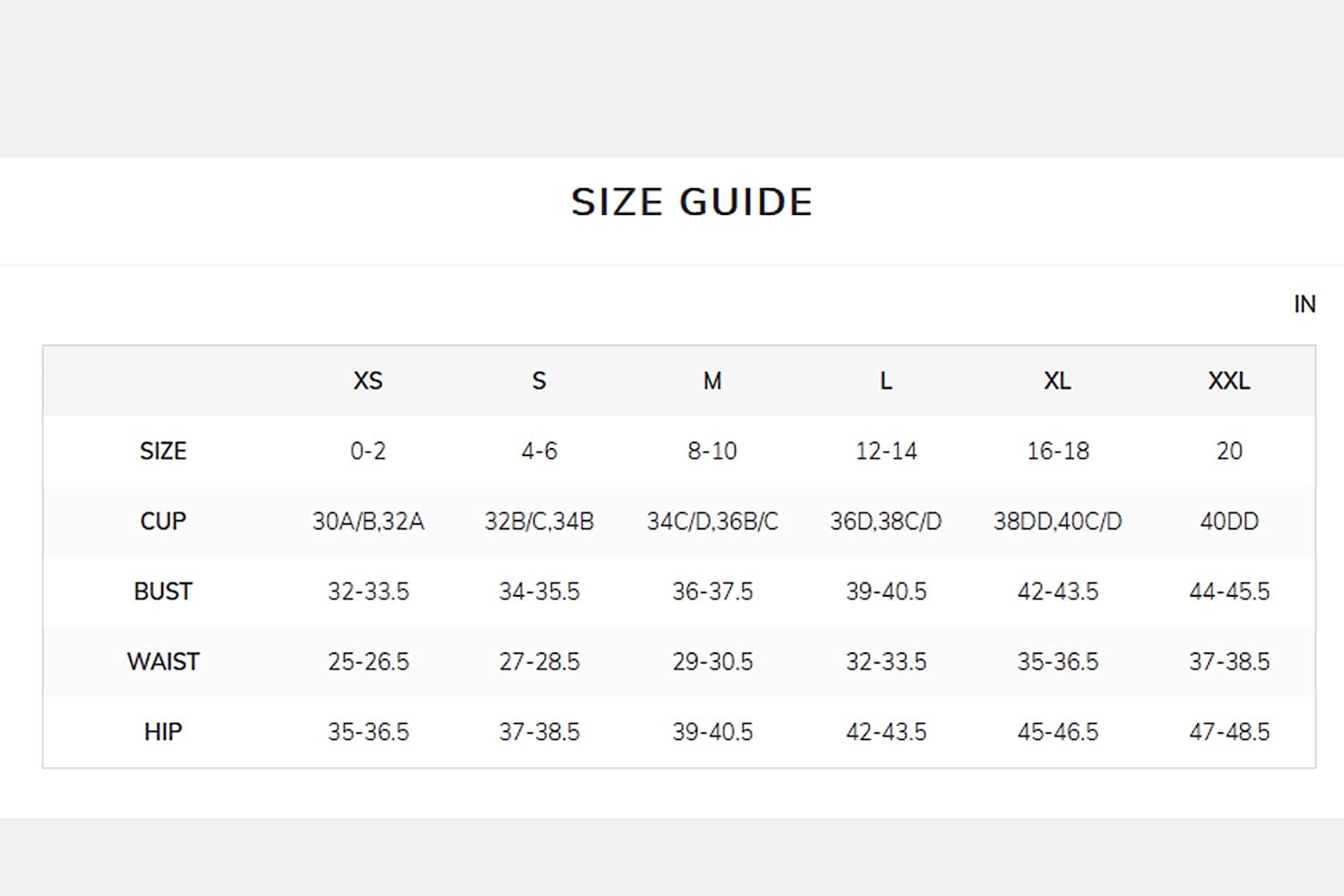
Task: Select the IN unit label
Action: pyautogui.click(x=1305, y=305)
